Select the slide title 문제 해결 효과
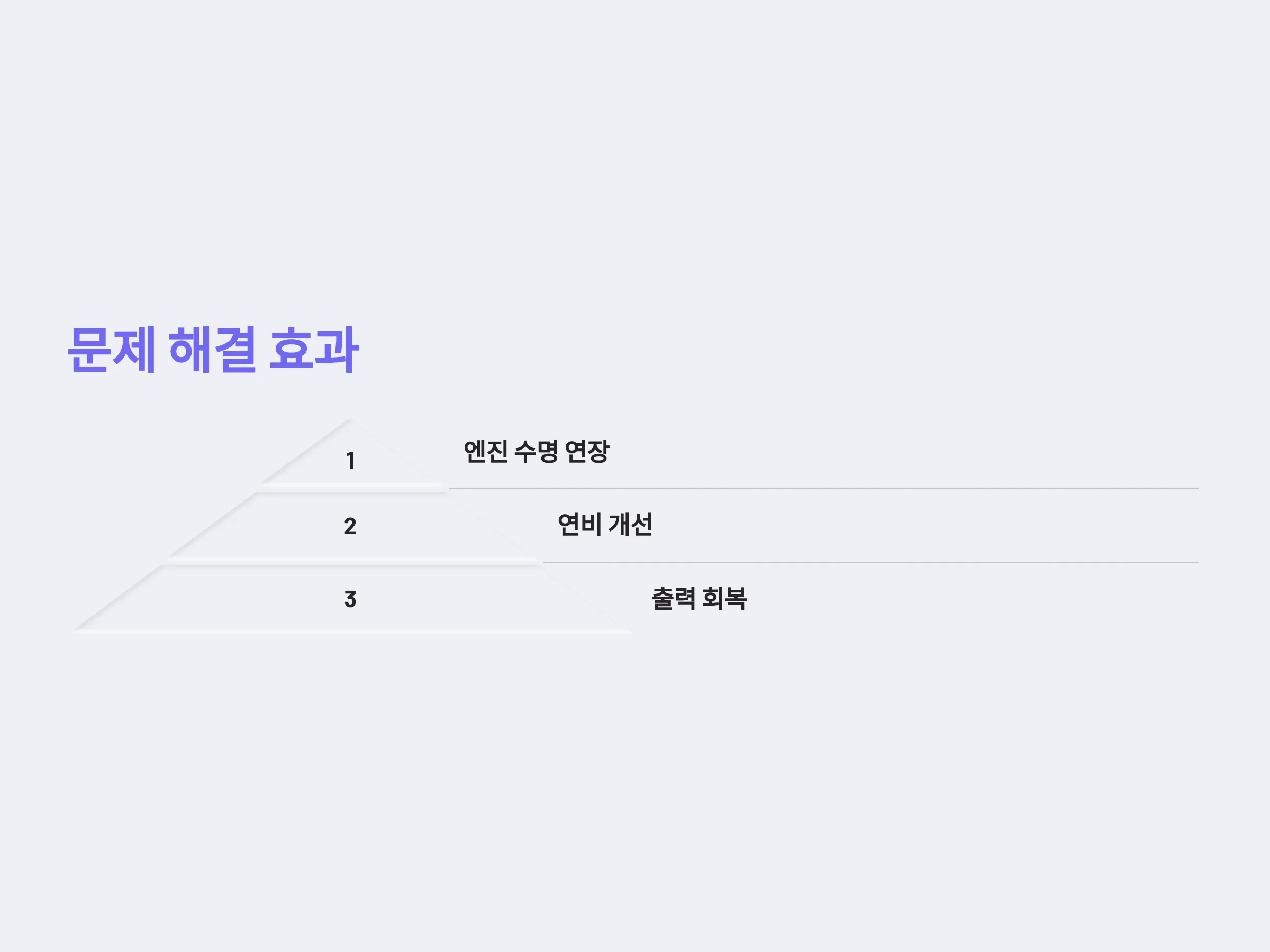The height and width of the screenshot is (952, 1270). pyautogui.click(x=213, y=350)
